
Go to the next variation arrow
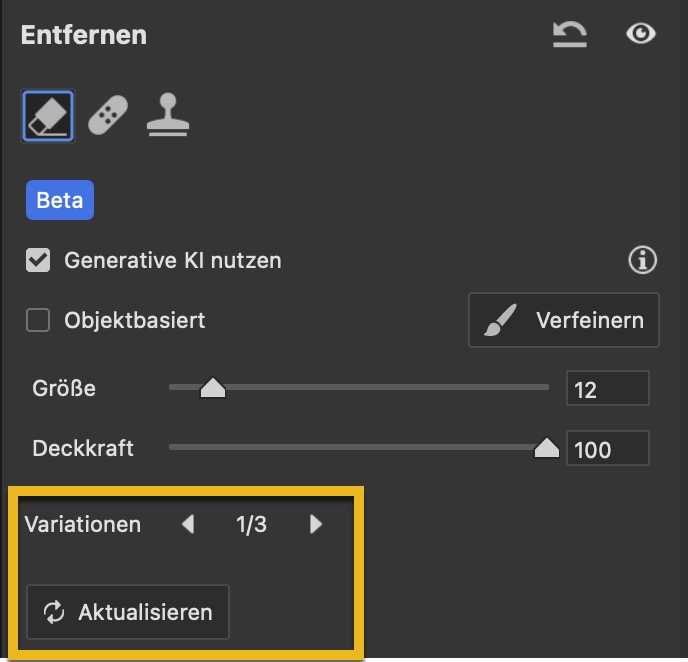316,524
